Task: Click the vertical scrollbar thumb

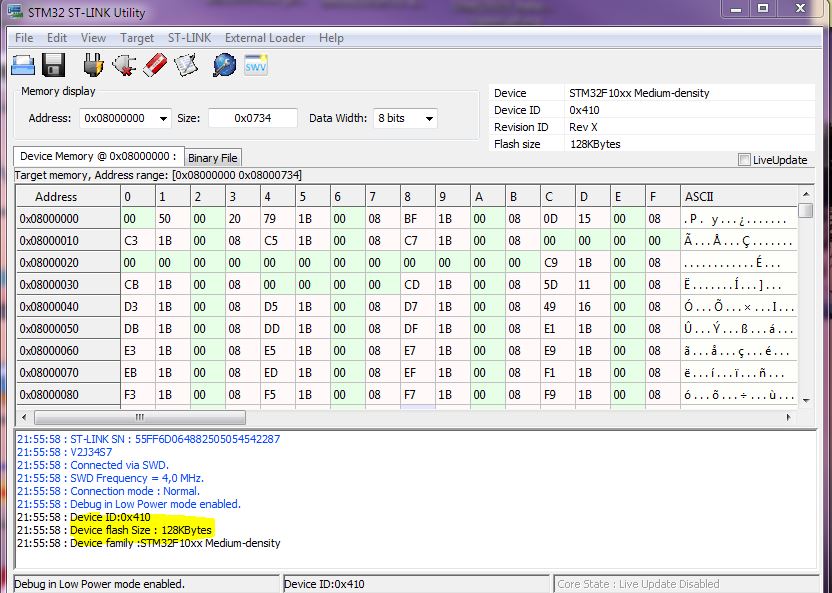Action: click(806, 211)
